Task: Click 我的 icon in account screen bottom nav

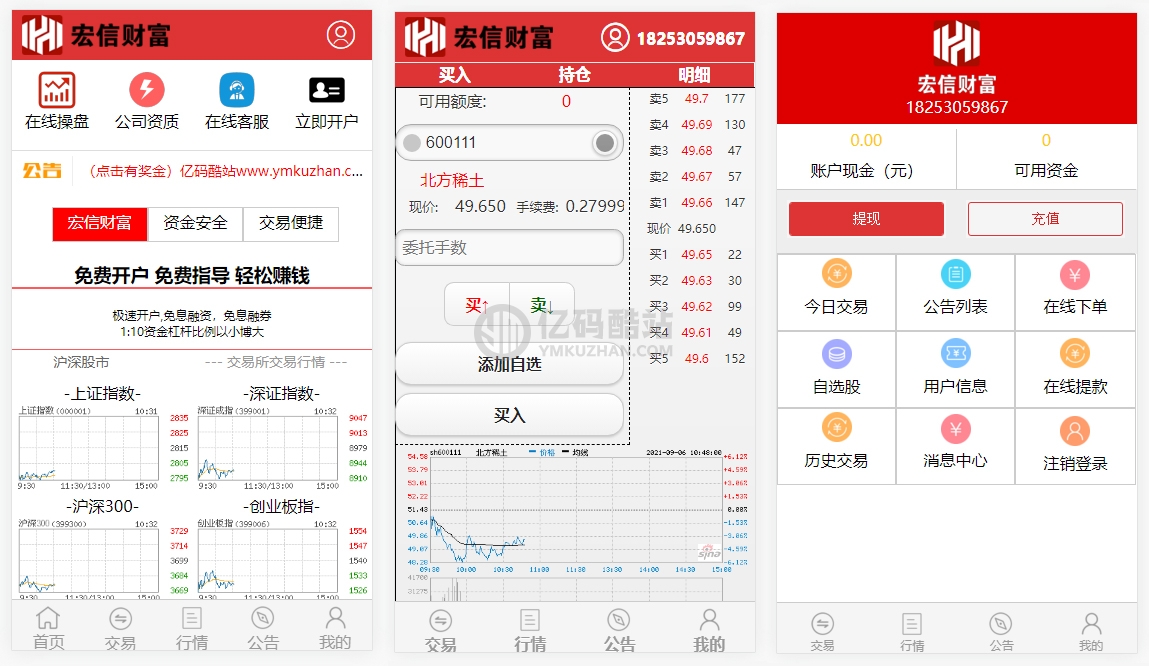Action: tap(1091, 624)
